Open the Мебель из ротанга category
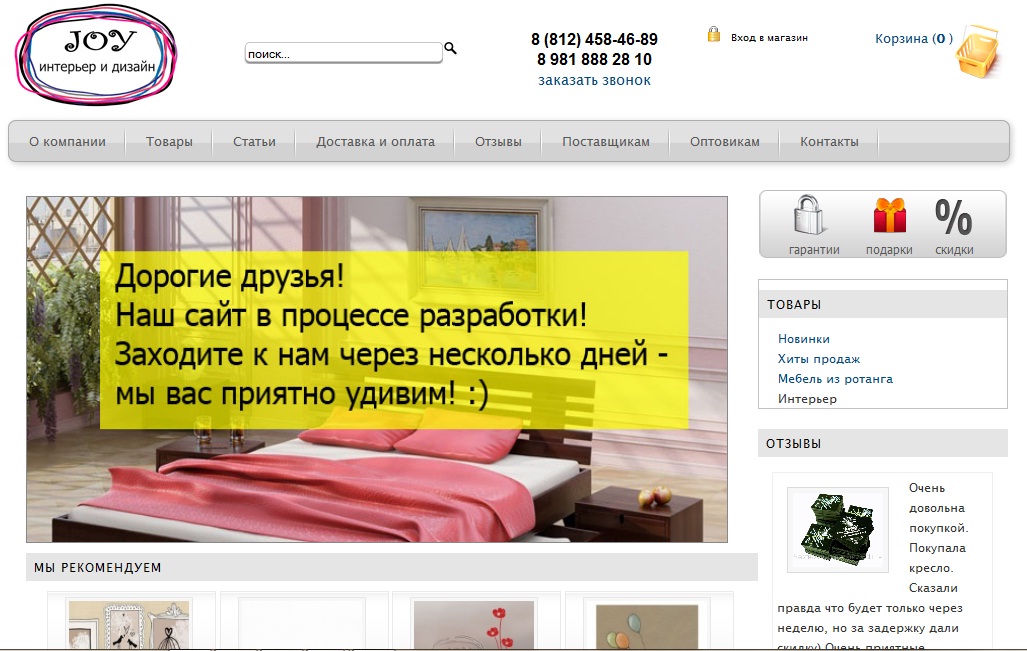The image size is (1027, 651). coord(837,380)
